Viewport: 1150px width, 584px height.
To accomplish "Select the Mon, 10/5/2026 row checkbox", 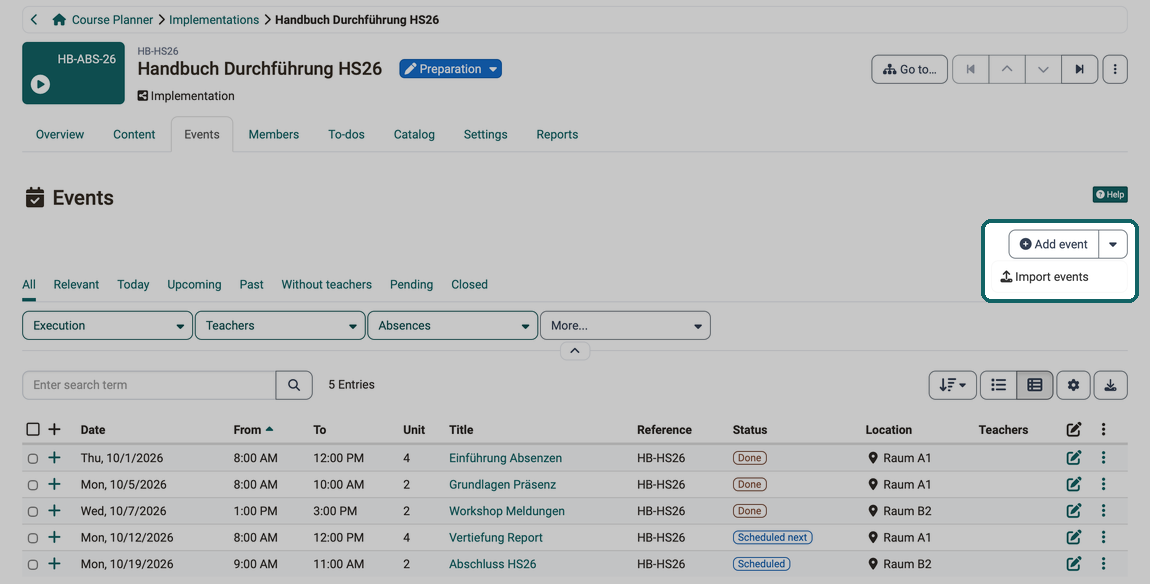I will click(x=32, y=485).
